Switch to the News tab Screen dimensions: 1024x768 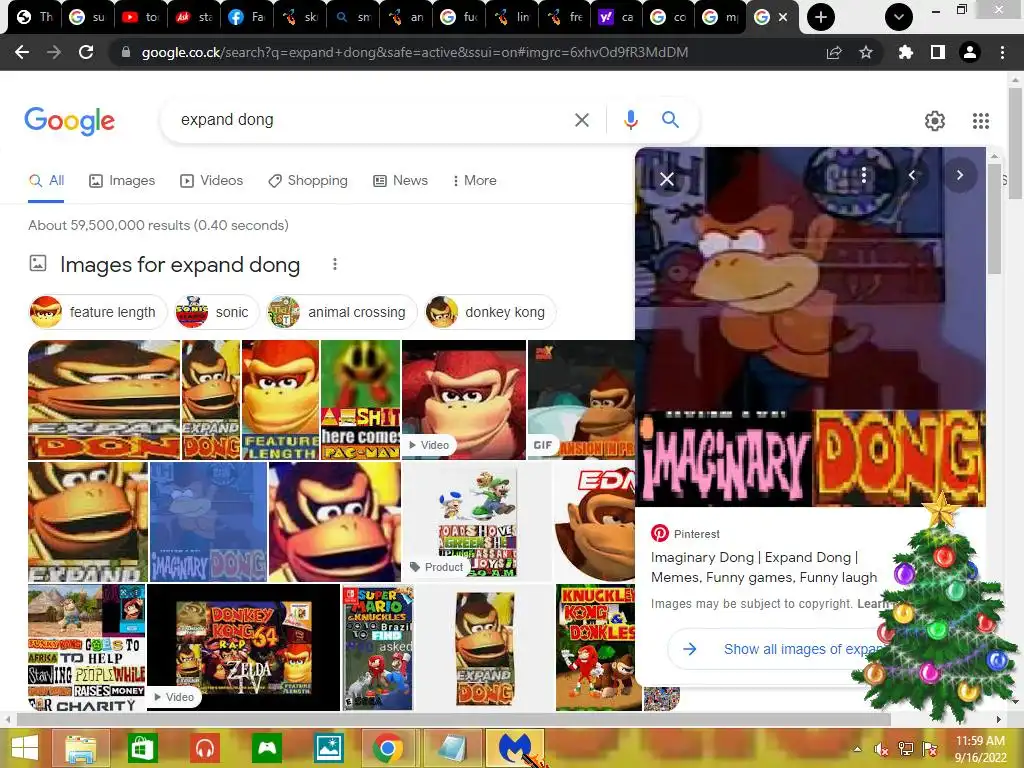point(400,181)
